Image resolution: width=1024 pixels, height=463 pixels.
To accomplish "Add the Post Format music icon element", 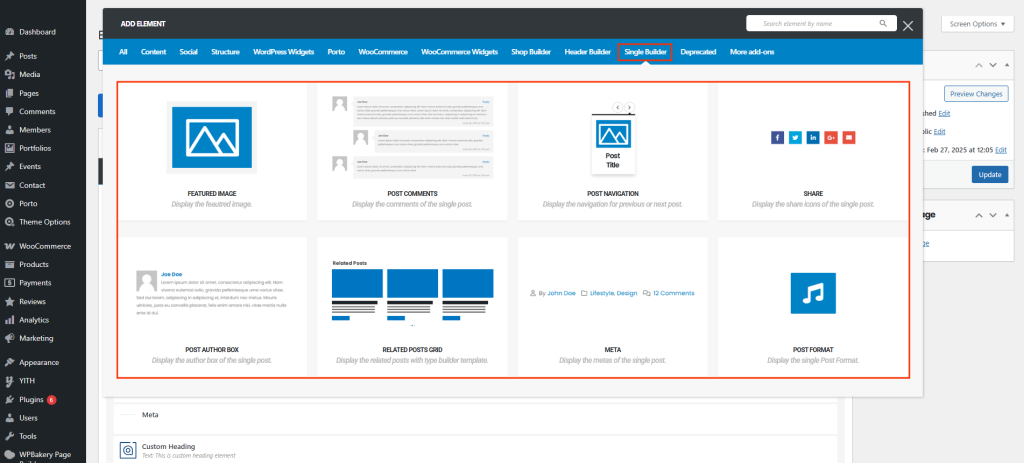I will pos(813,293).
